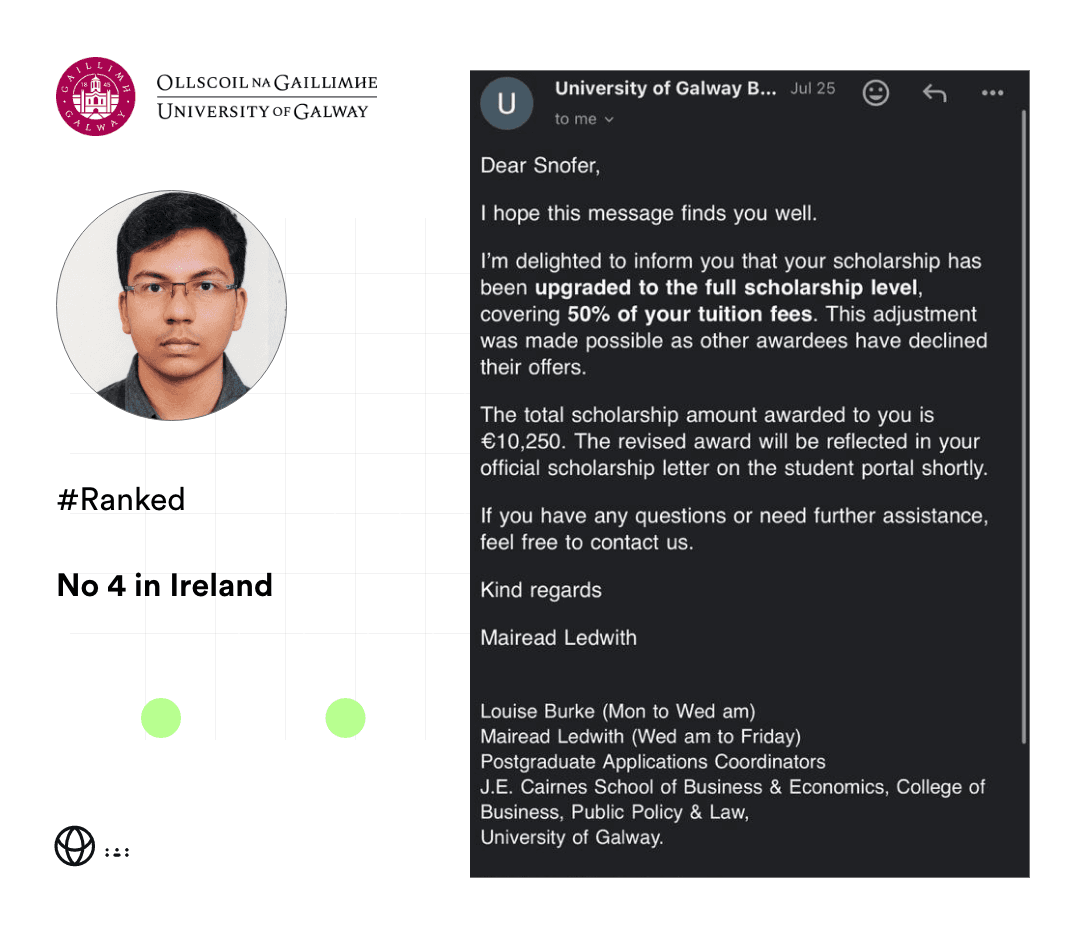The height and width of the screenshot is (947, 1080).
Task: Click the circular profile photo thumbnail
Action: (172, 305)
